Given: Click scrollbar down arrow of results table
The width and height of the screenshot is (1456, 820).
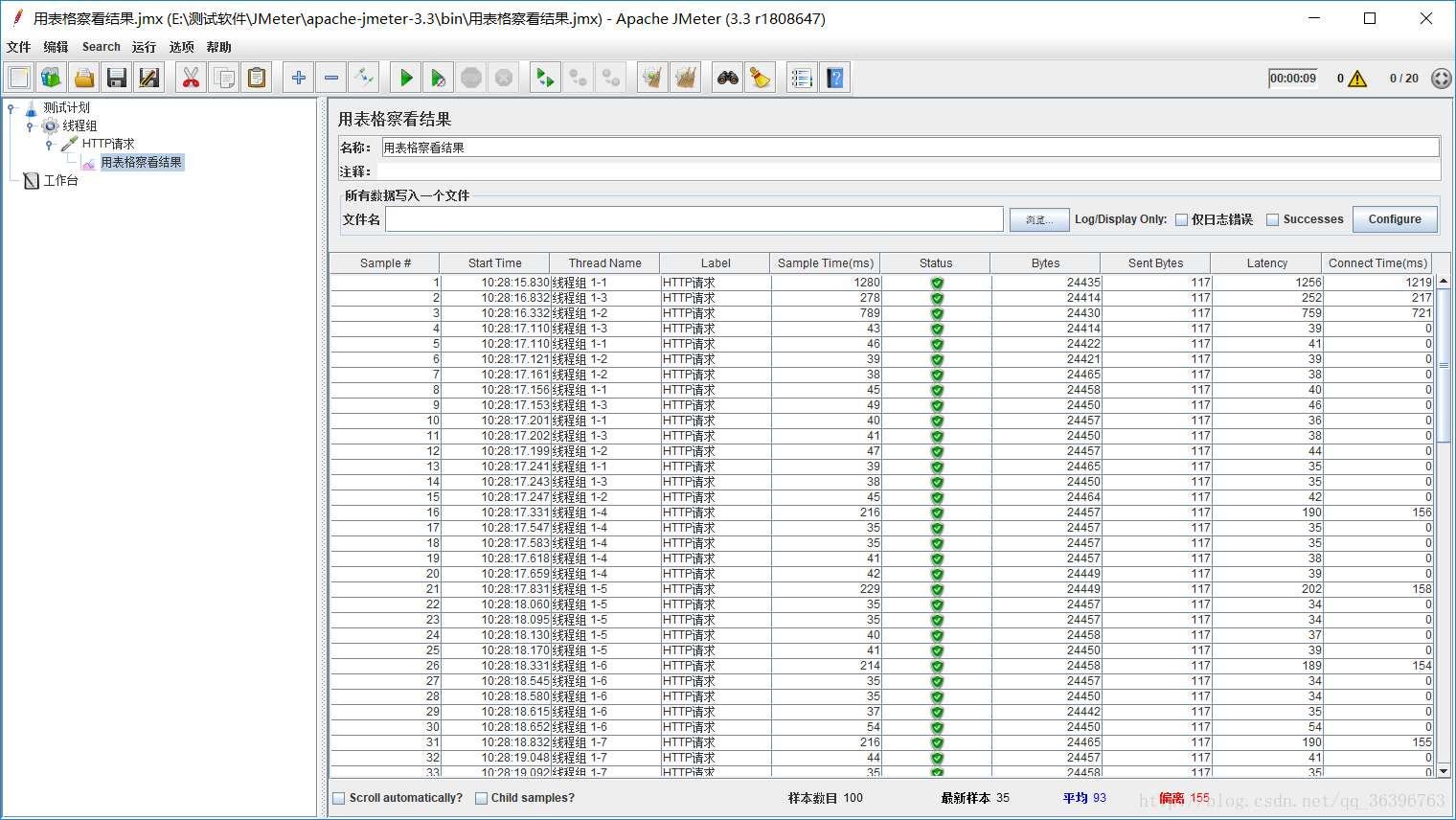Looking at the screenshot, I should click(1444, 770).
